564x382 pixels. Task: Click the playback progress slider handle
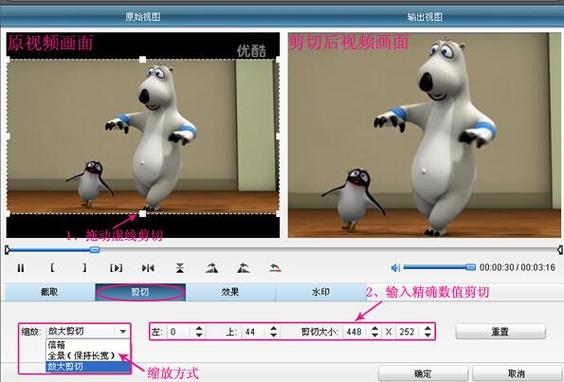pyautogui.click(x=94, y=249)
